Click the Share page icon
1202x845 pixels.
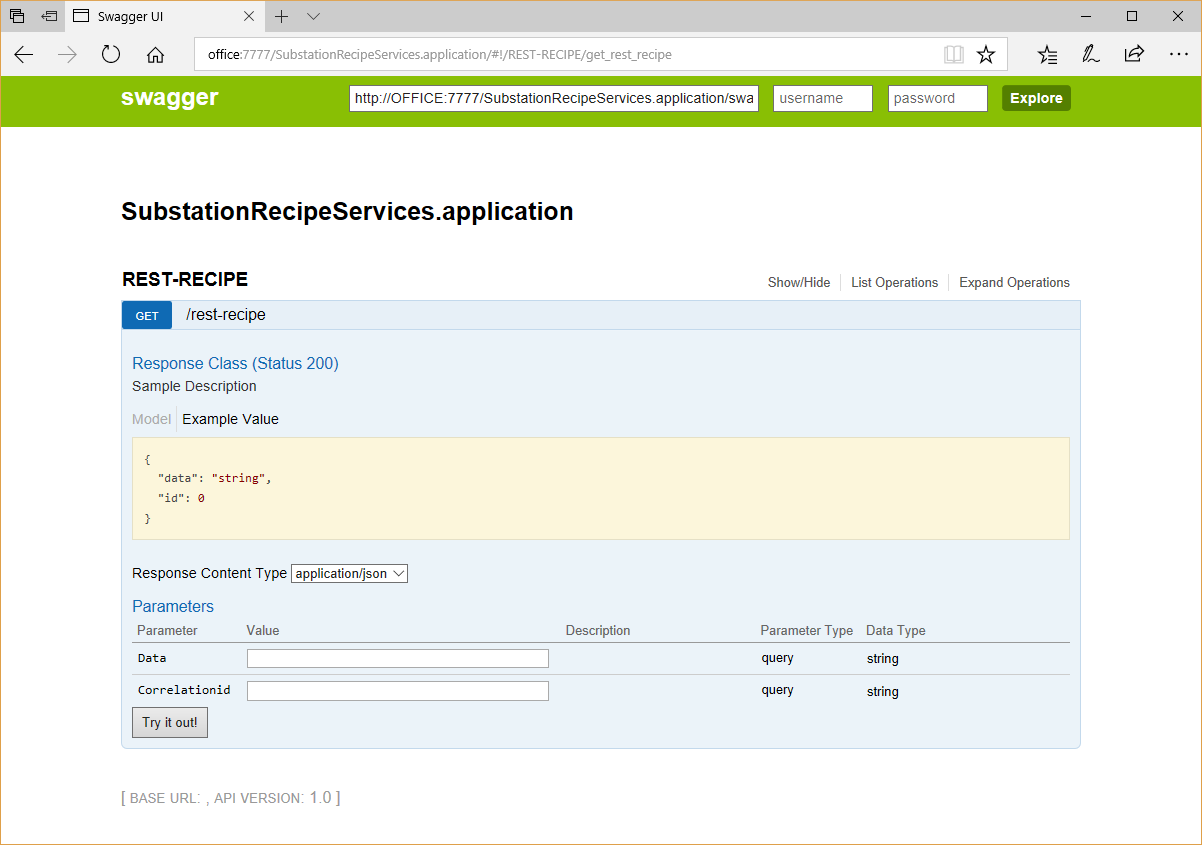1134,55
